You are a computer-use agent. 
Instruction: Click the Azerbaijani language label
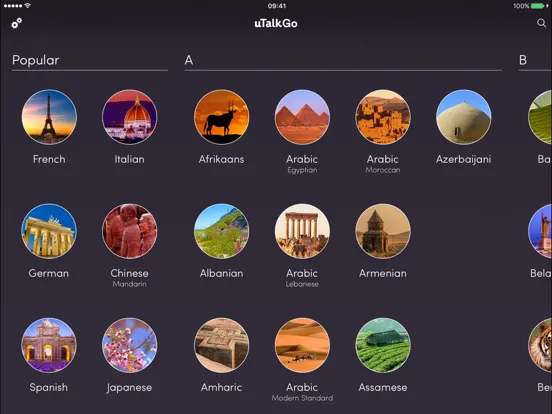click(463, 159)
